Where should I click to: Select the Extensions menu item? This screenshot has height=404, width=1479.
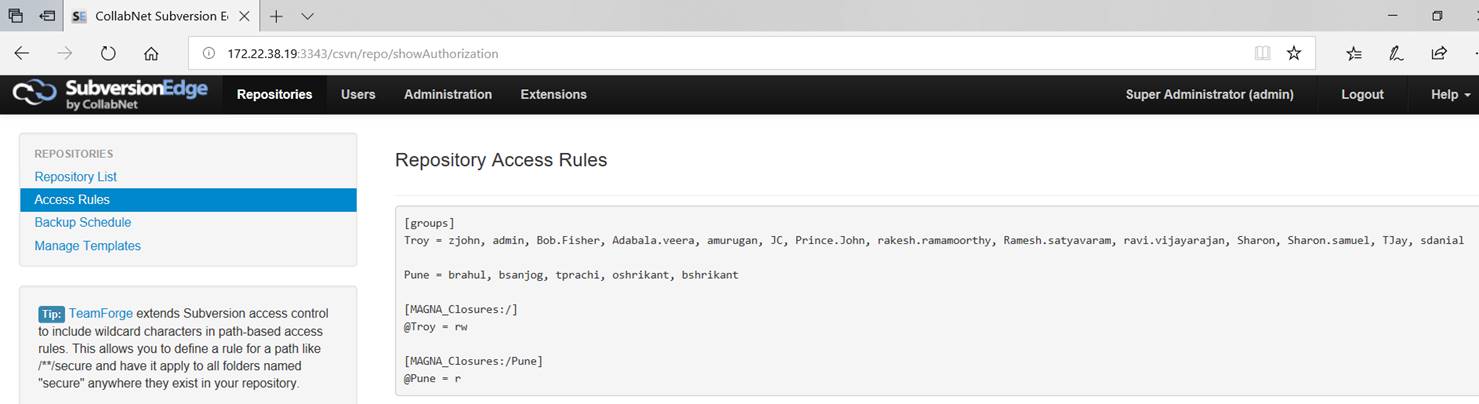coord(554,94)
